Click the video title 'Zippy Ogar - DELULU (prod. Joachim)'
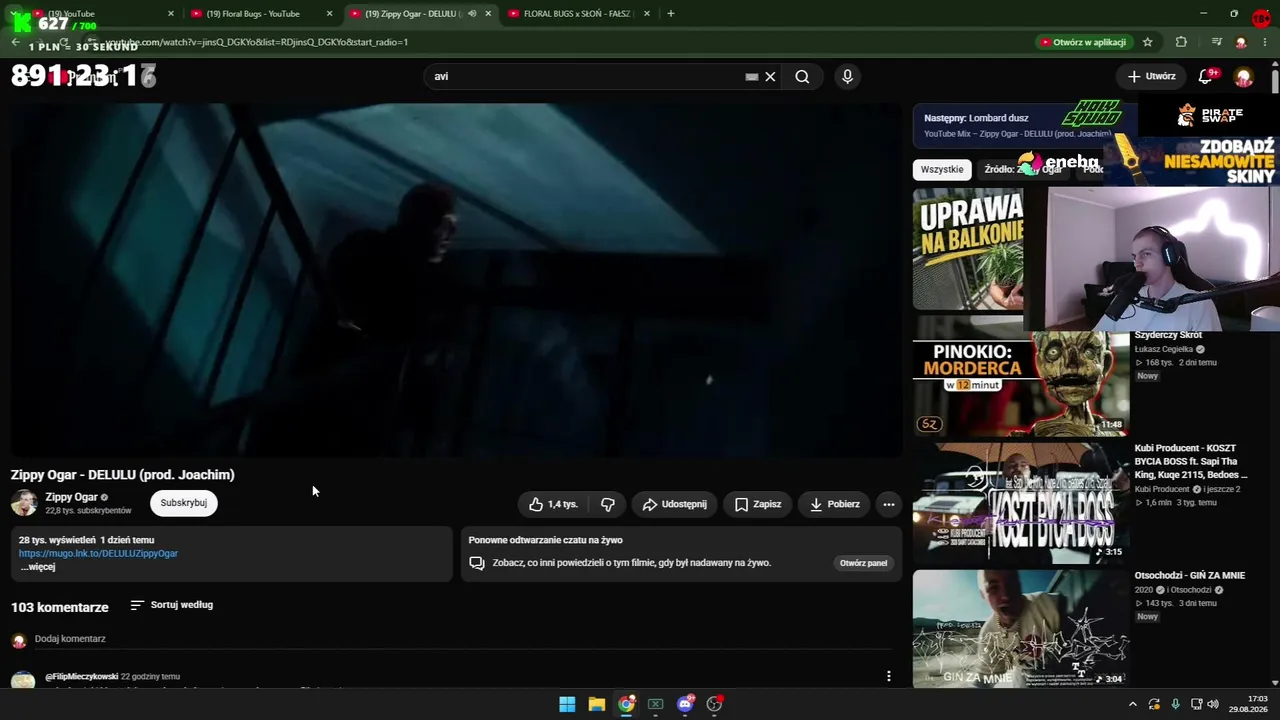The image size is (1280, 720). coord(123,475)
